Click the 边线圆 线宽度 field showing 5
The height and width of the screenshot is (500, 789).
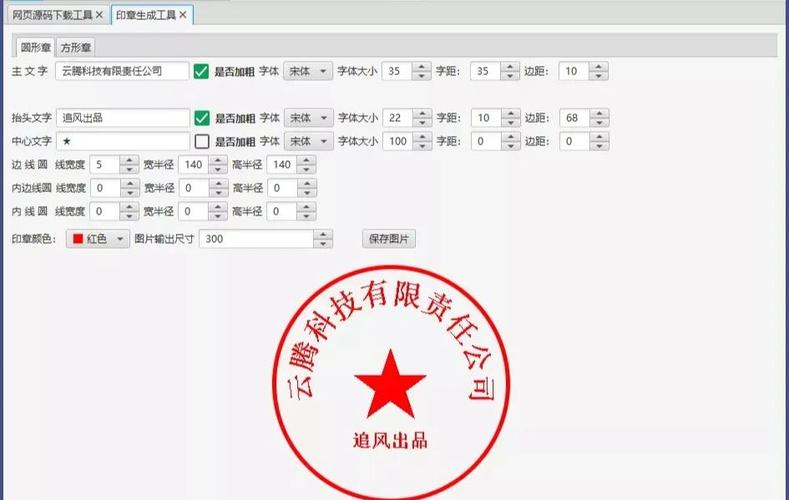105,164
